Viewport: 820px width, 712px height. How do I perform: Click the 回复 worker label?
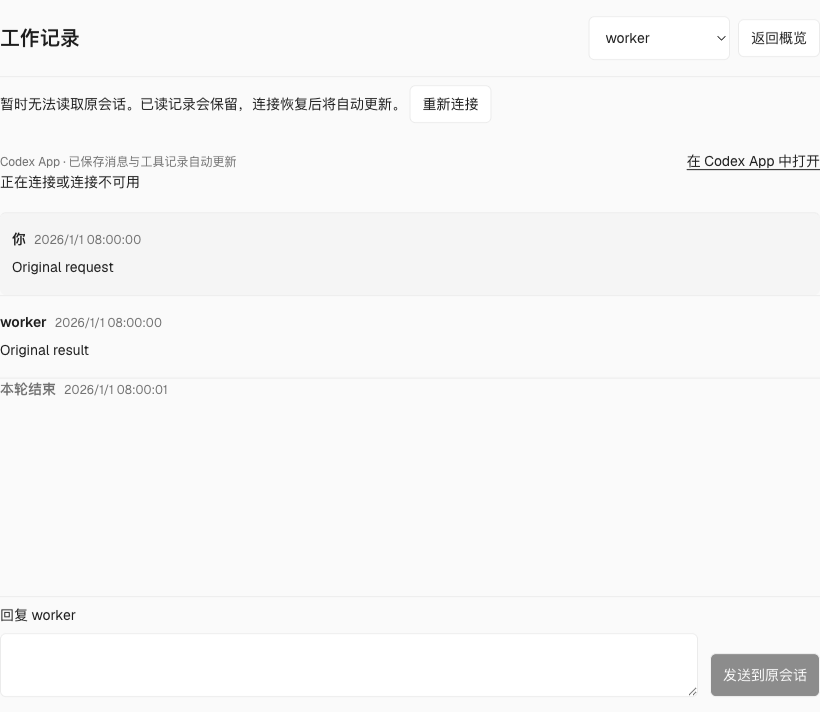click(x=38, y=615)
